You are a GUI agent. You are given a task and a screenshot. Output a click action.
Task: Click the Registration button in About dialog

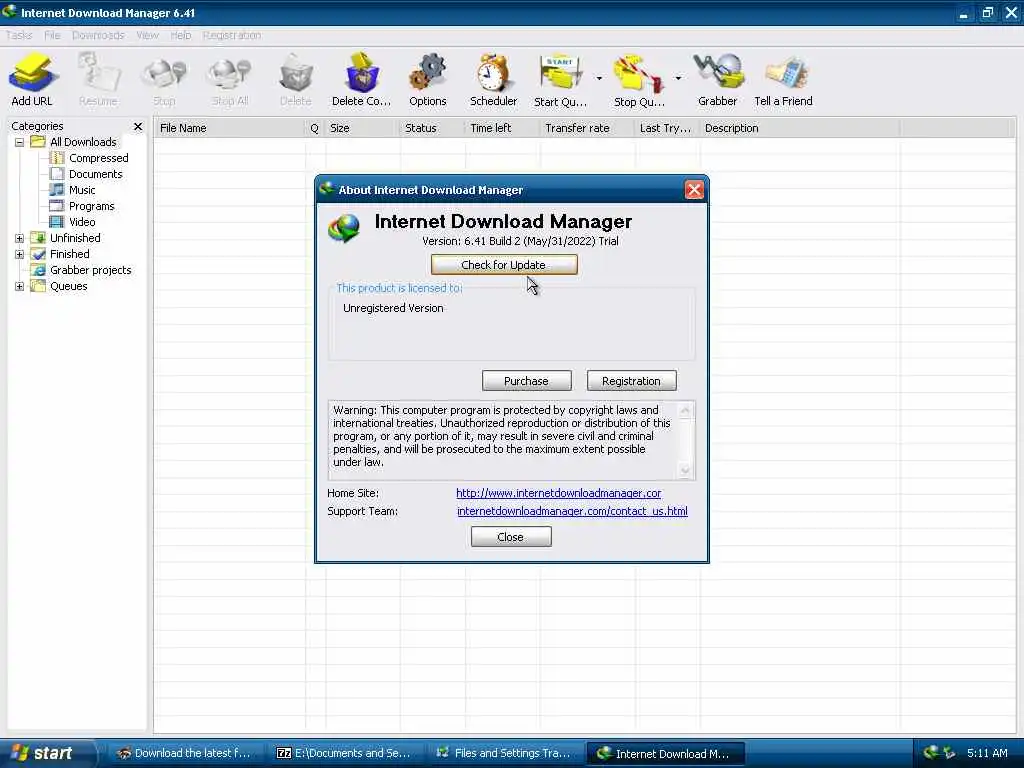coord(631,381)
